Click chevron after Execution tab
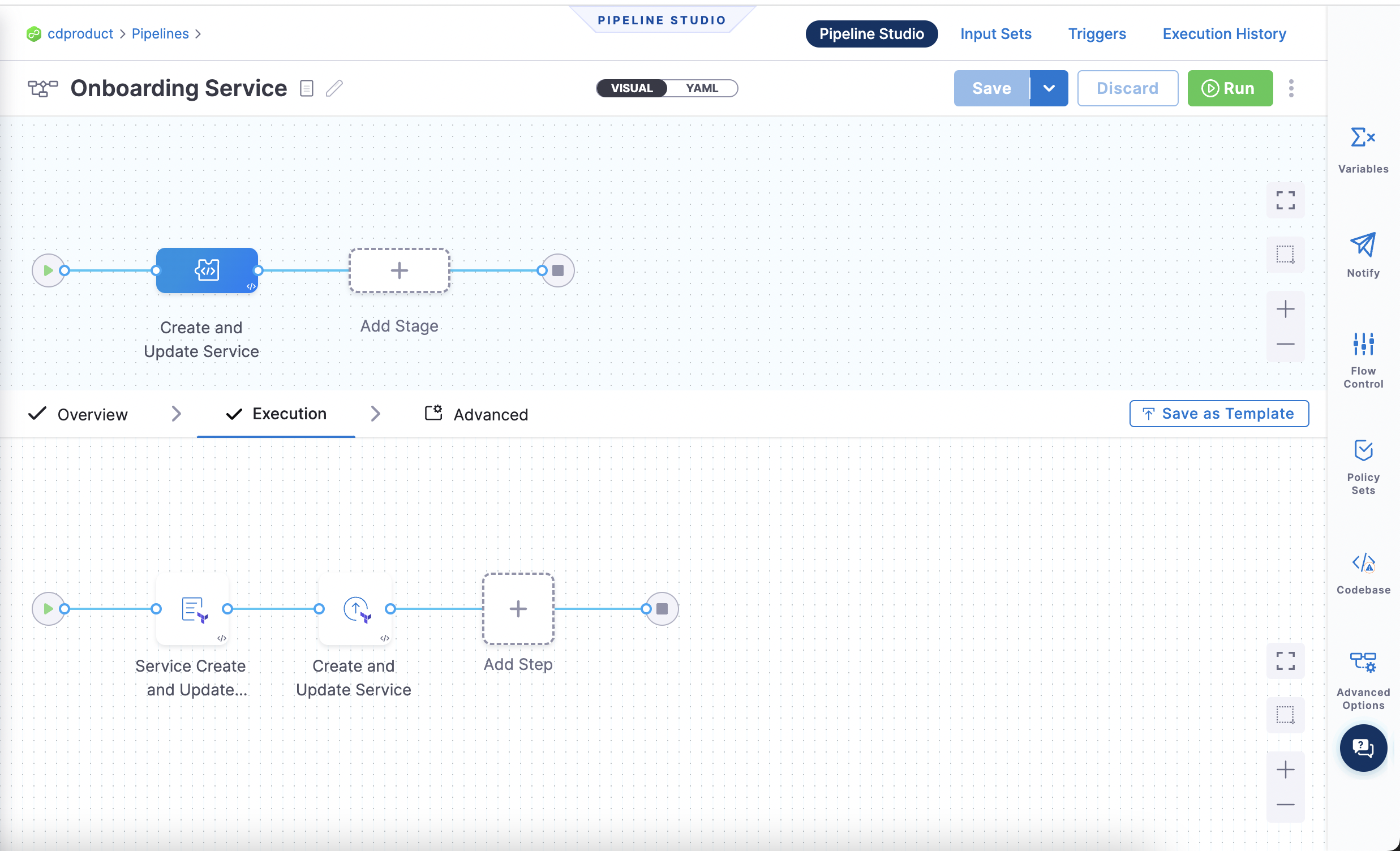 [375, 414]
